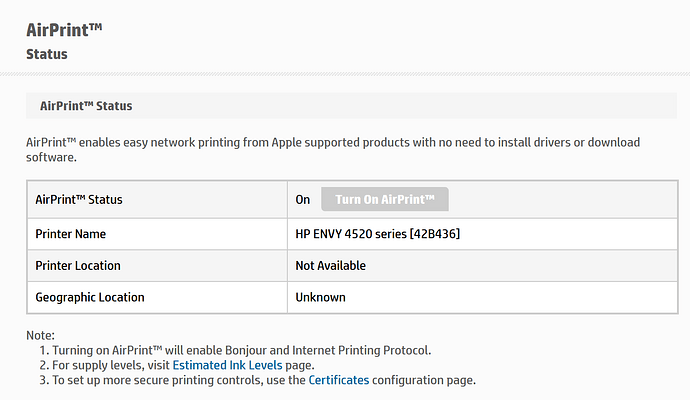Click the 'Not Available' printer location value
Viewport: 690px width, 400px height.
pyautogui.click(x=330, y=266)
